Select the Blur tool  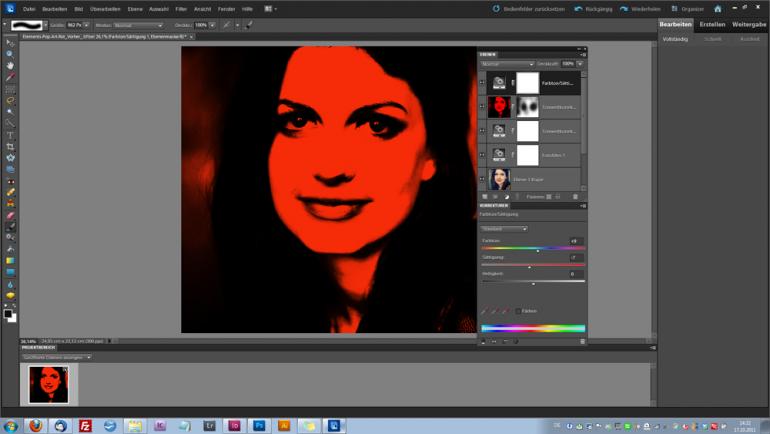point(10,284)
